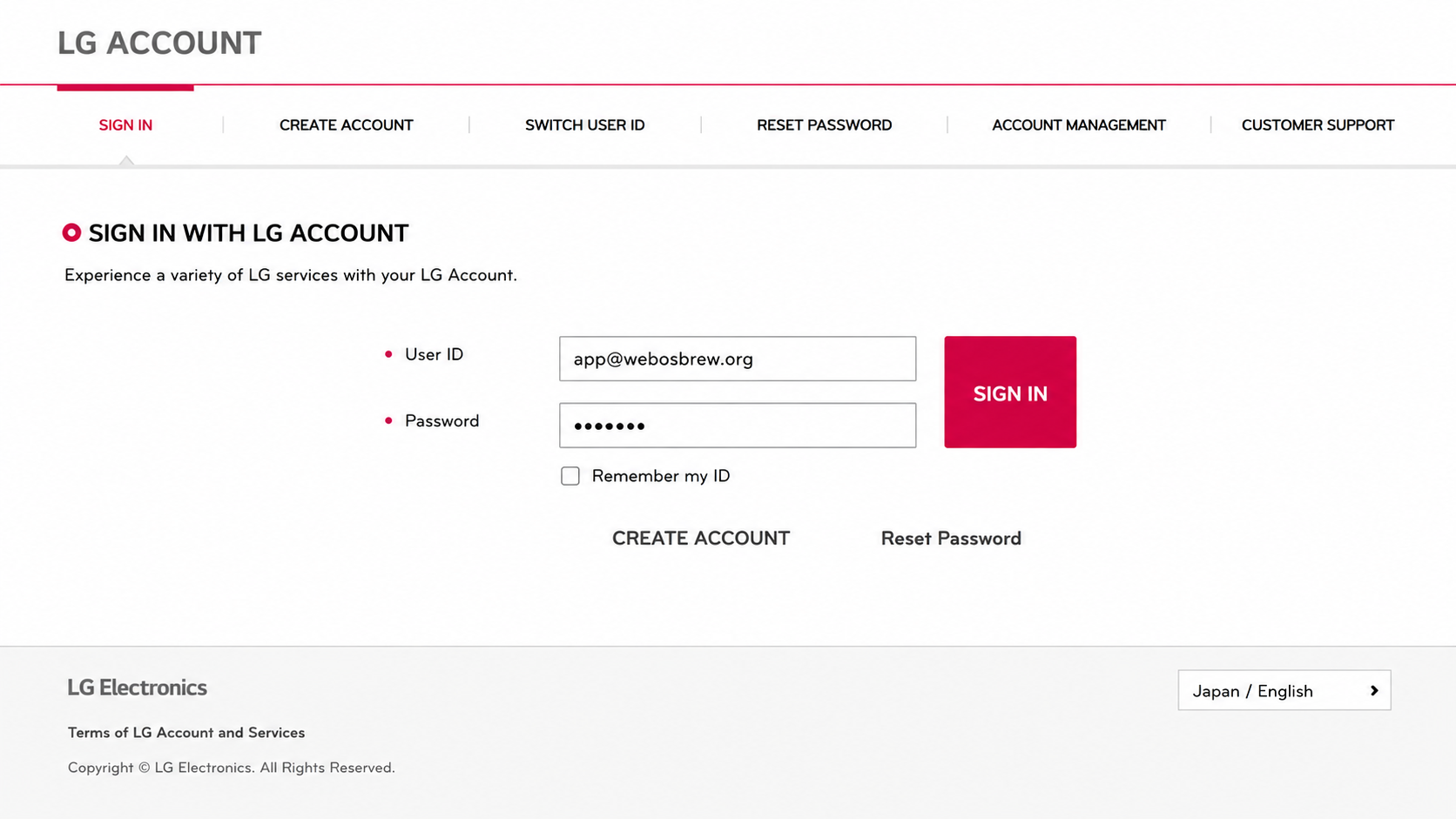The height and width of the screenshot is (819, 1456).
Task: Click the Remember my ID label text
Action: [x=661, y=476]
